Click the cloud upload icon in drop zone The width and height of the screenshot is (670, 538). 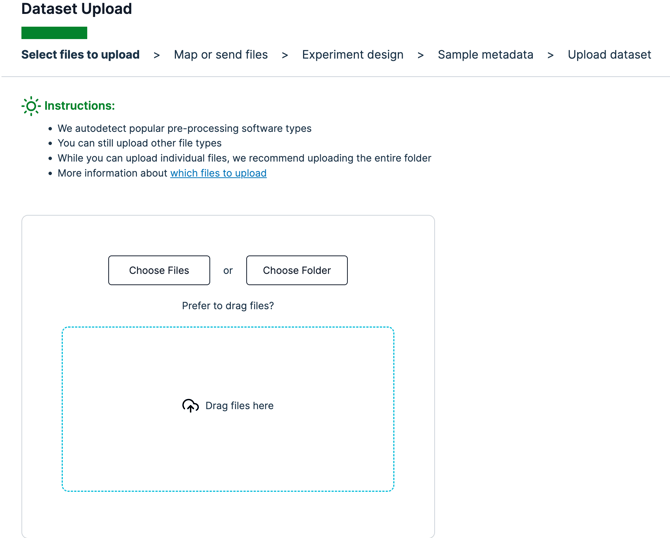coord(190,406)
